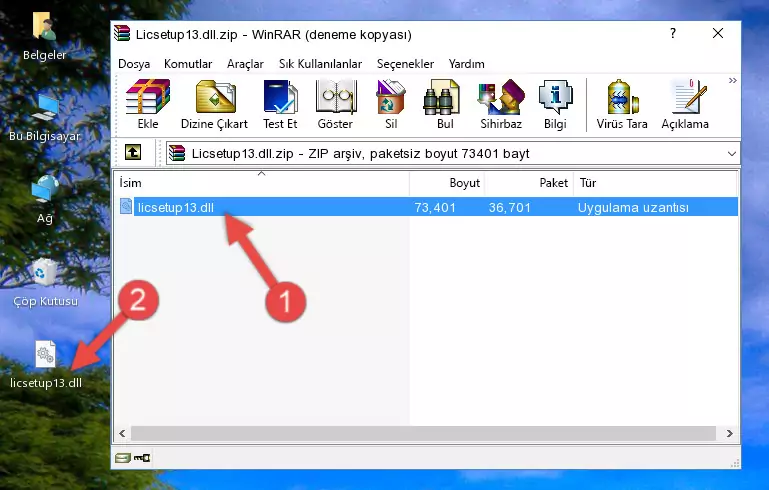The height and width of the screenshot is (490, 769).
Task: Open the Yardım menu
Action: [466, 64]
